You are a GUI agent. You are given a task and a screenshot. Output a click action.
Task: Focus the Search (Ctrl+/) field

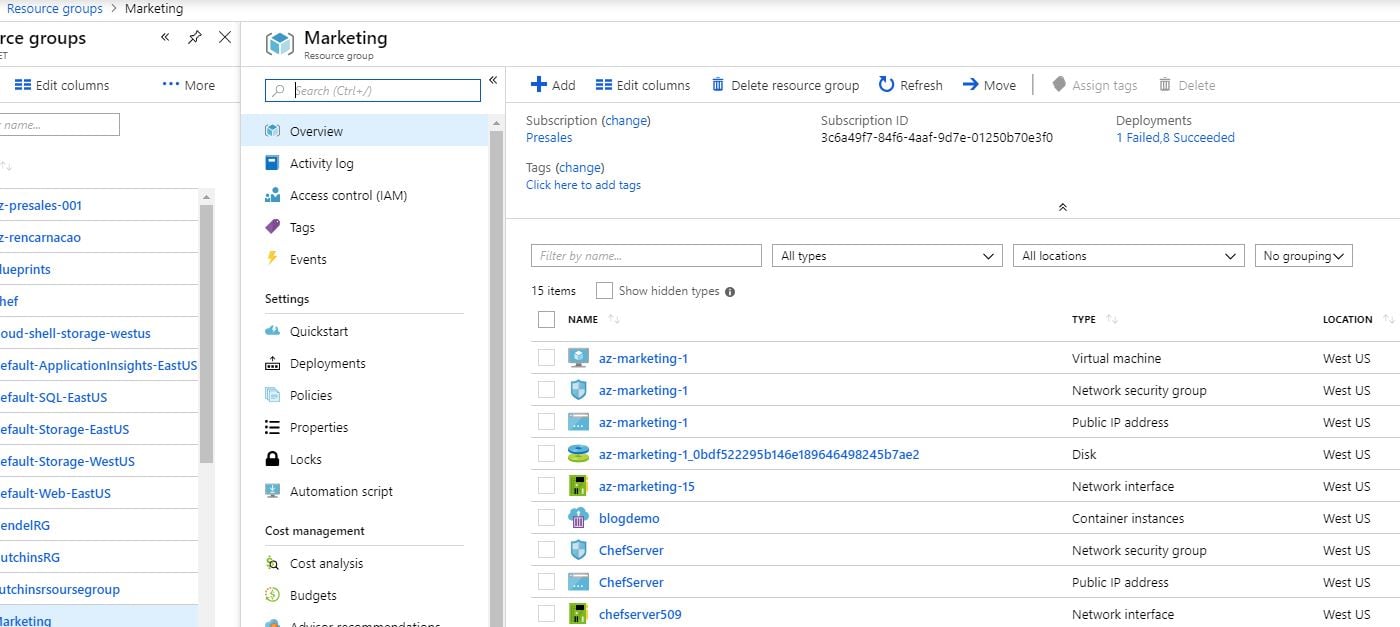pyautogui.click(x=373, y=90)
